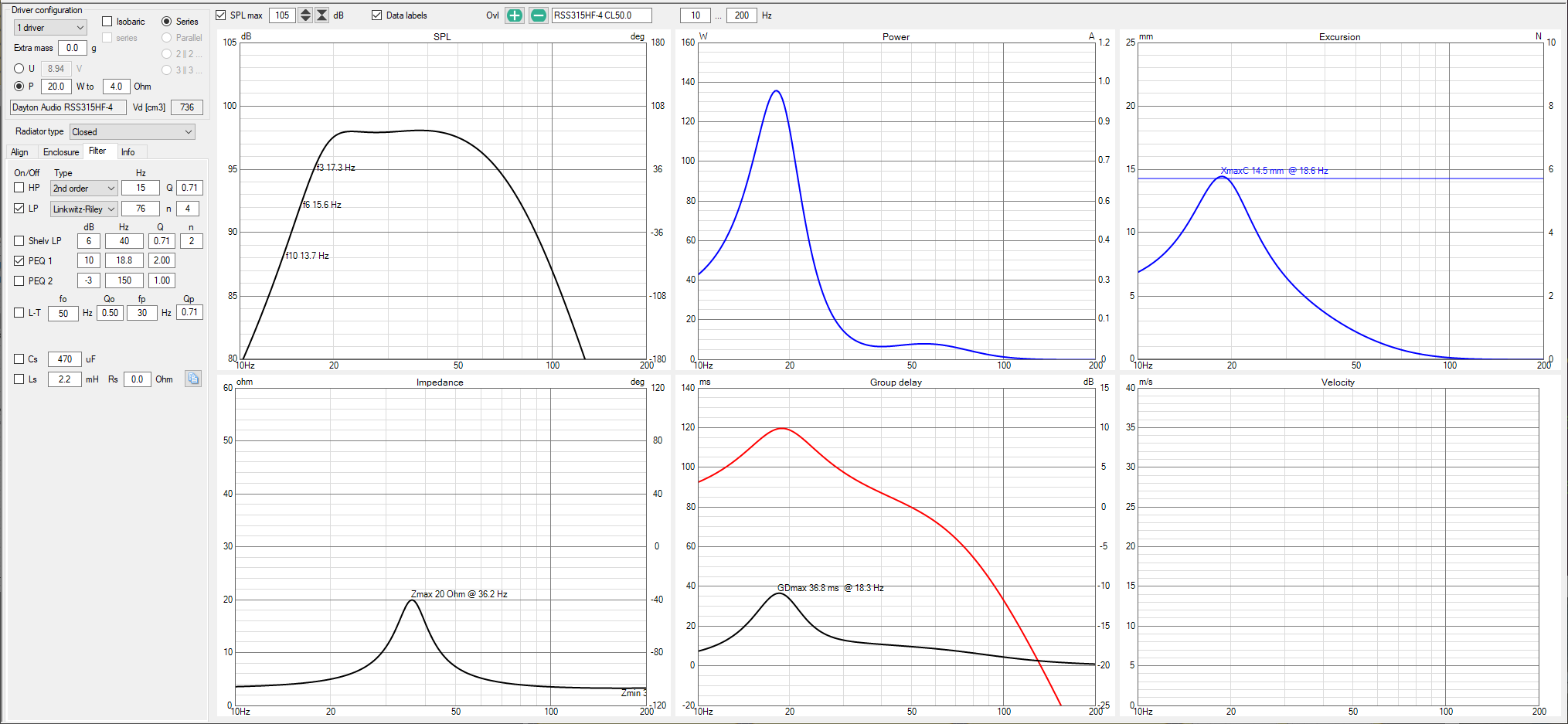Click the L-T fp 30 Hz field
The height and width of the screenshot is (724, 1568).
[142, 314]
